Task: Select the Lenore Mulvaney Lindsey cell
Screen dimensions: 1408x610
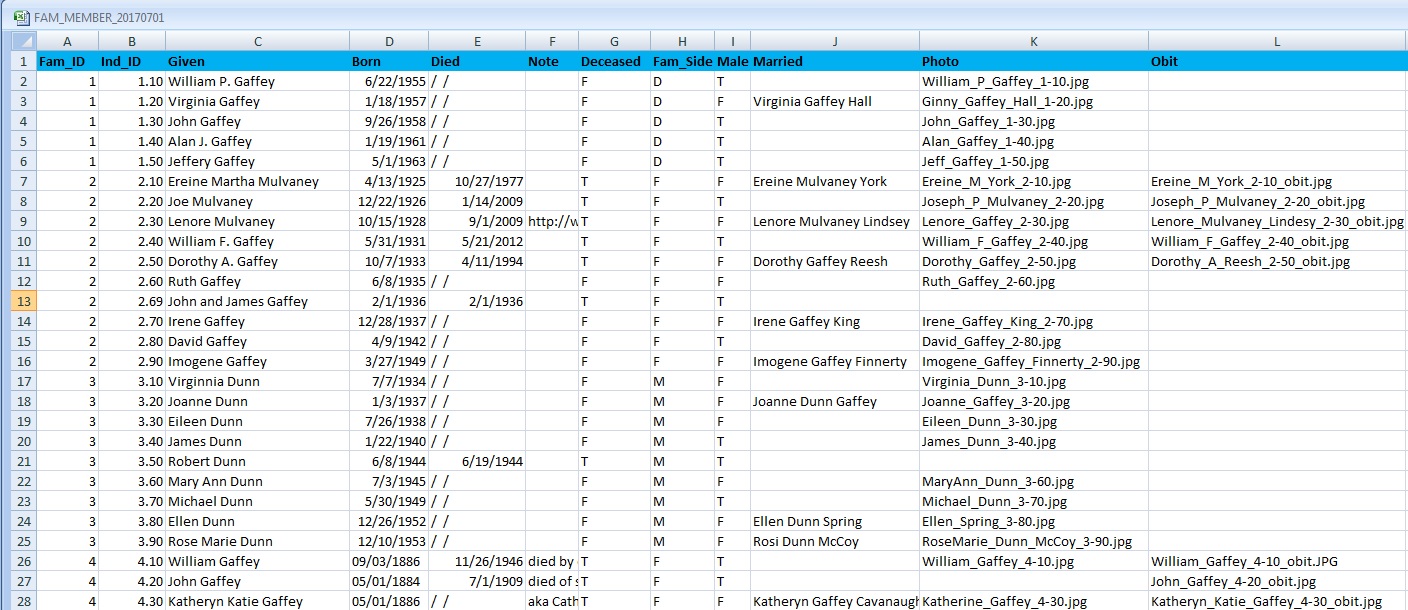Action: coord(835,221)
